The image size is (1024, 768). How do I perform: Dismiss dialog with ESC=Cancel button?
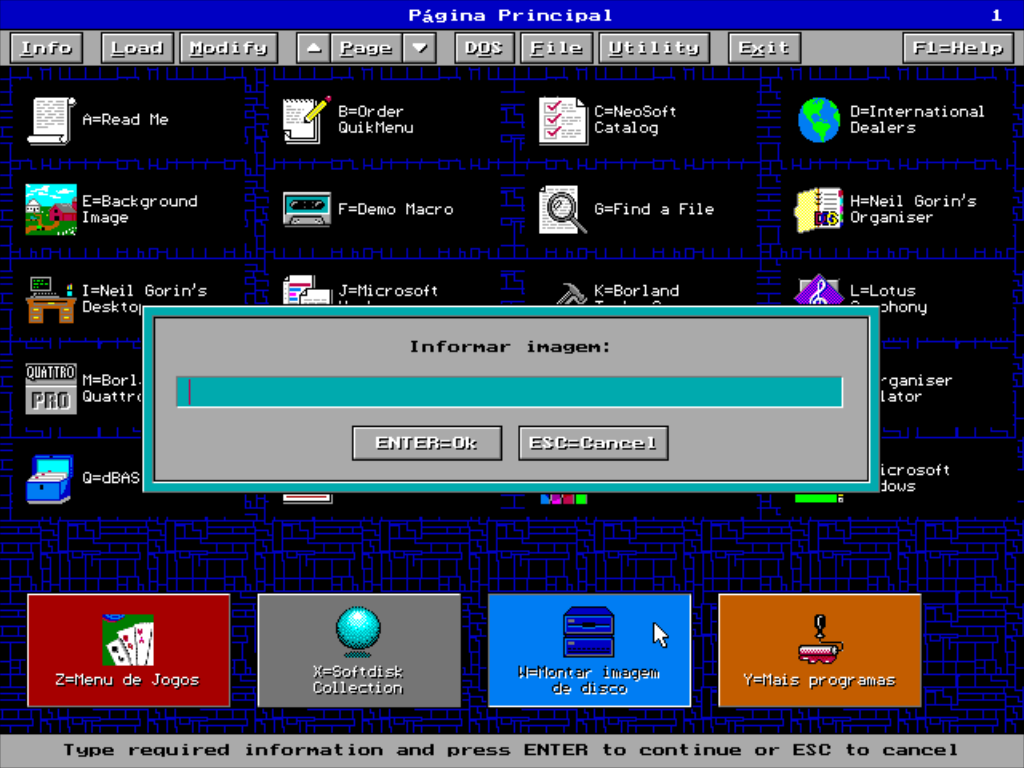593,443
